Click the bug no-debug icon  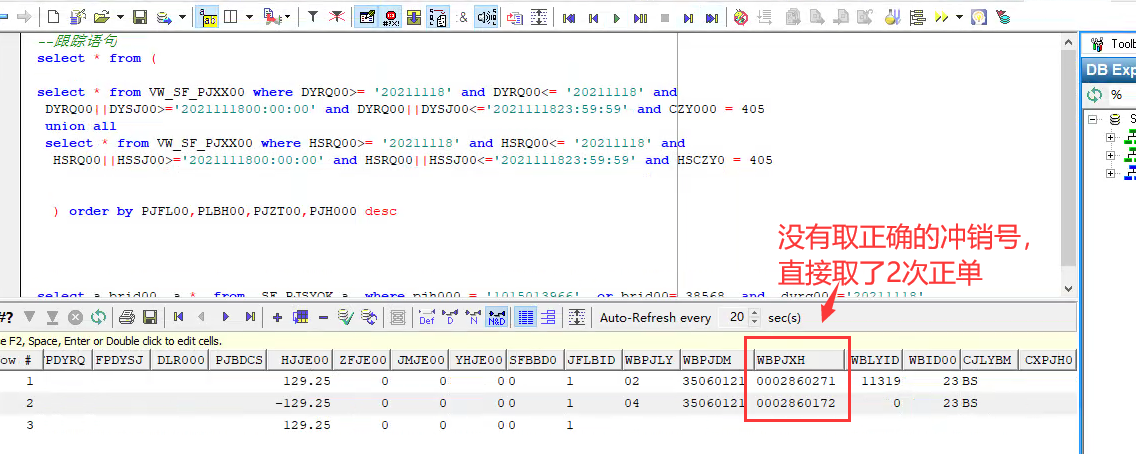pos(740,17)
